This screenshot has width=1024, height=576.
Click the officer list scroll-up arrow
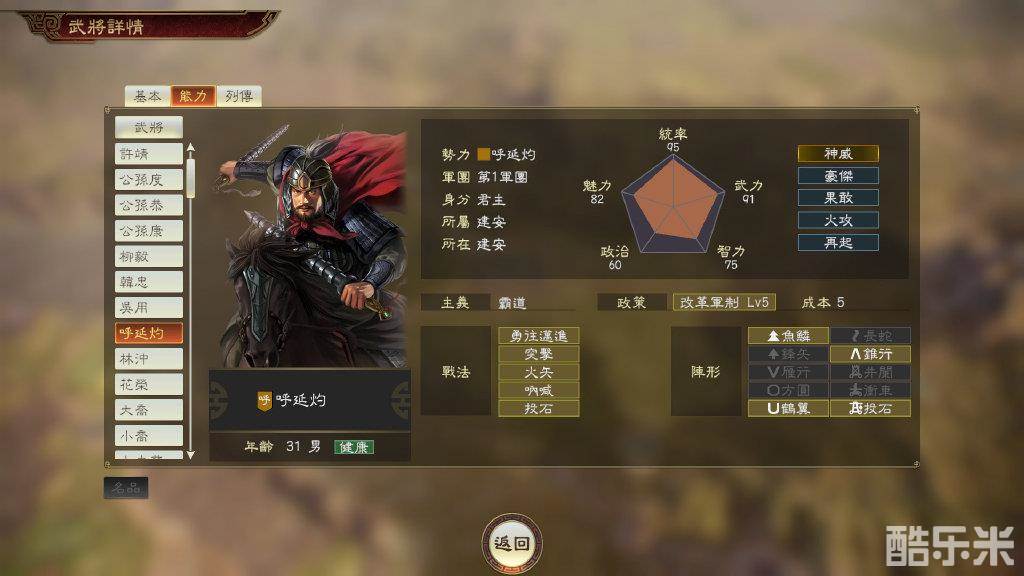191,148
